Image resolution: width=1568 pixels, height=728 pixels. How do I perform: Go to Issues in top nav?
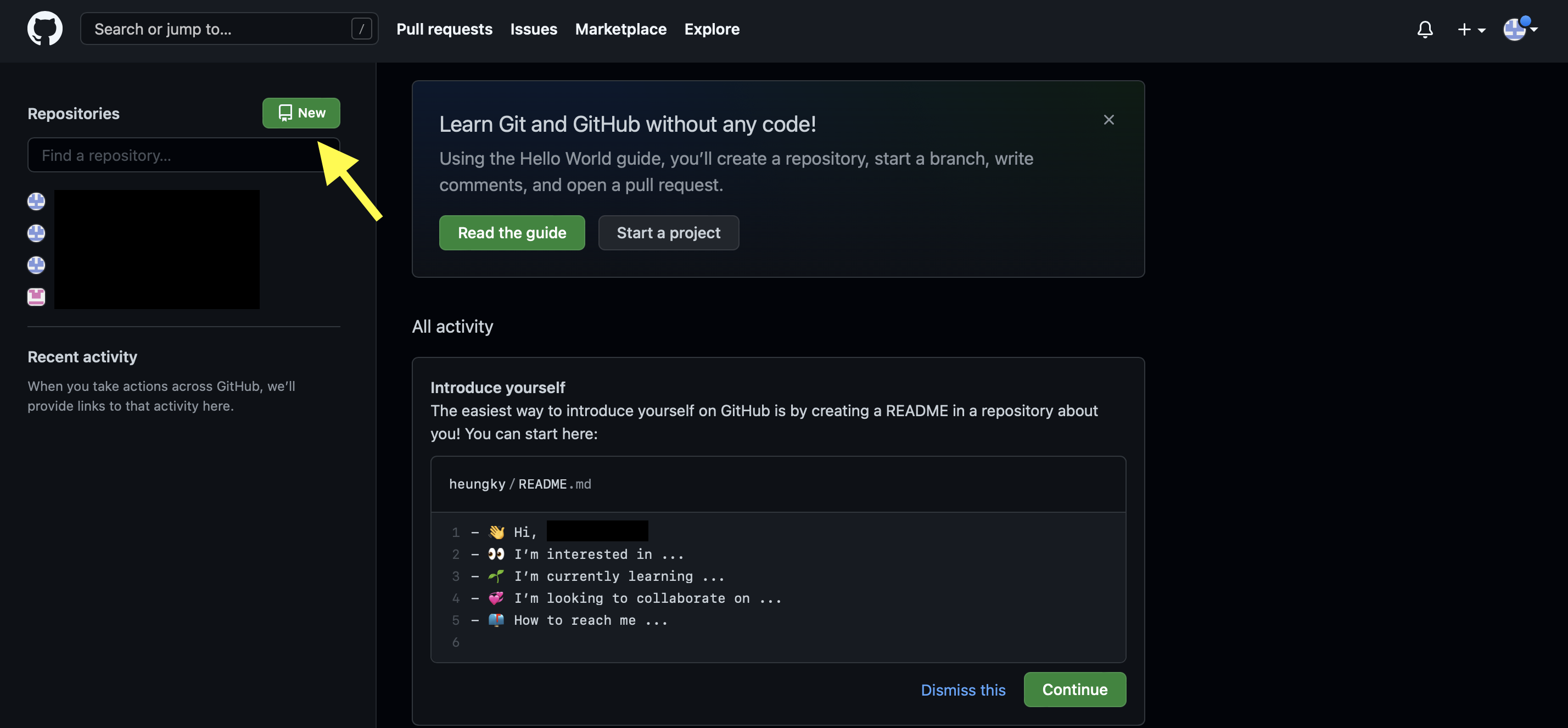(x=534, y=29)
